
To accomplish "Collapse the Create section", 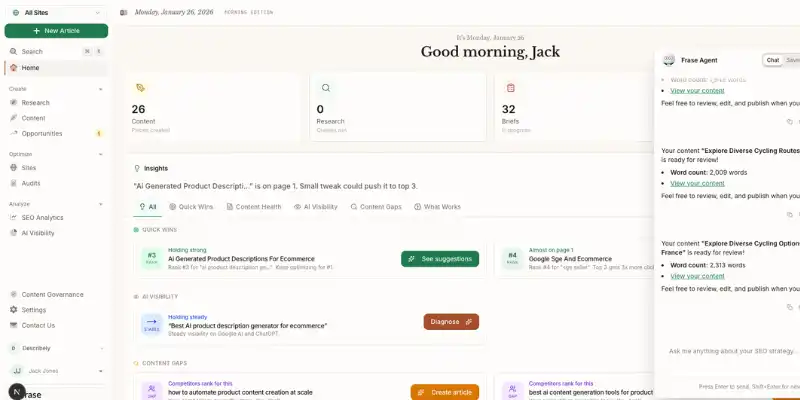I will (101, 89).
